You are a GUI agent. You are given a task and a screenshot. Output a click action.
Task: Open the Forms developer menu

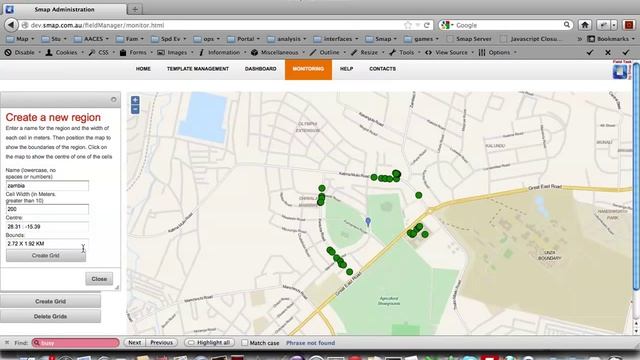(x=136, y=52)
